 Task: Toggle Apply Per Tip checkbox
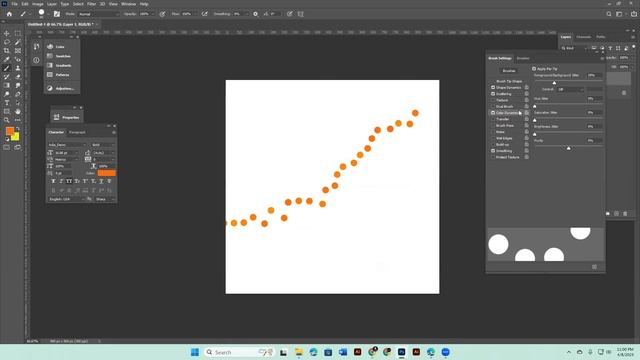(x=534, y=69)
